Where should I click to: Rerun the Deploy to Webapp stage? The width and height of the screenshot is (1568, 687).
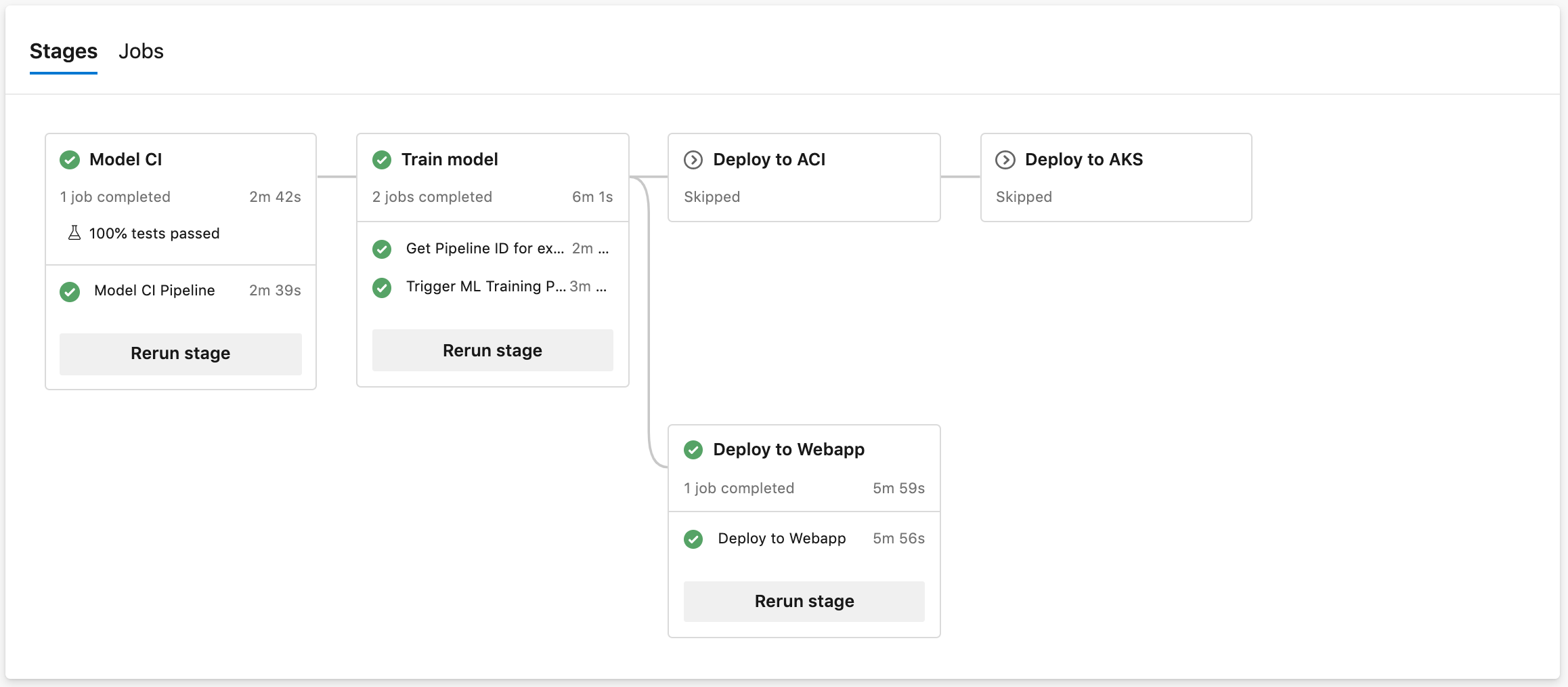[804, 601]
